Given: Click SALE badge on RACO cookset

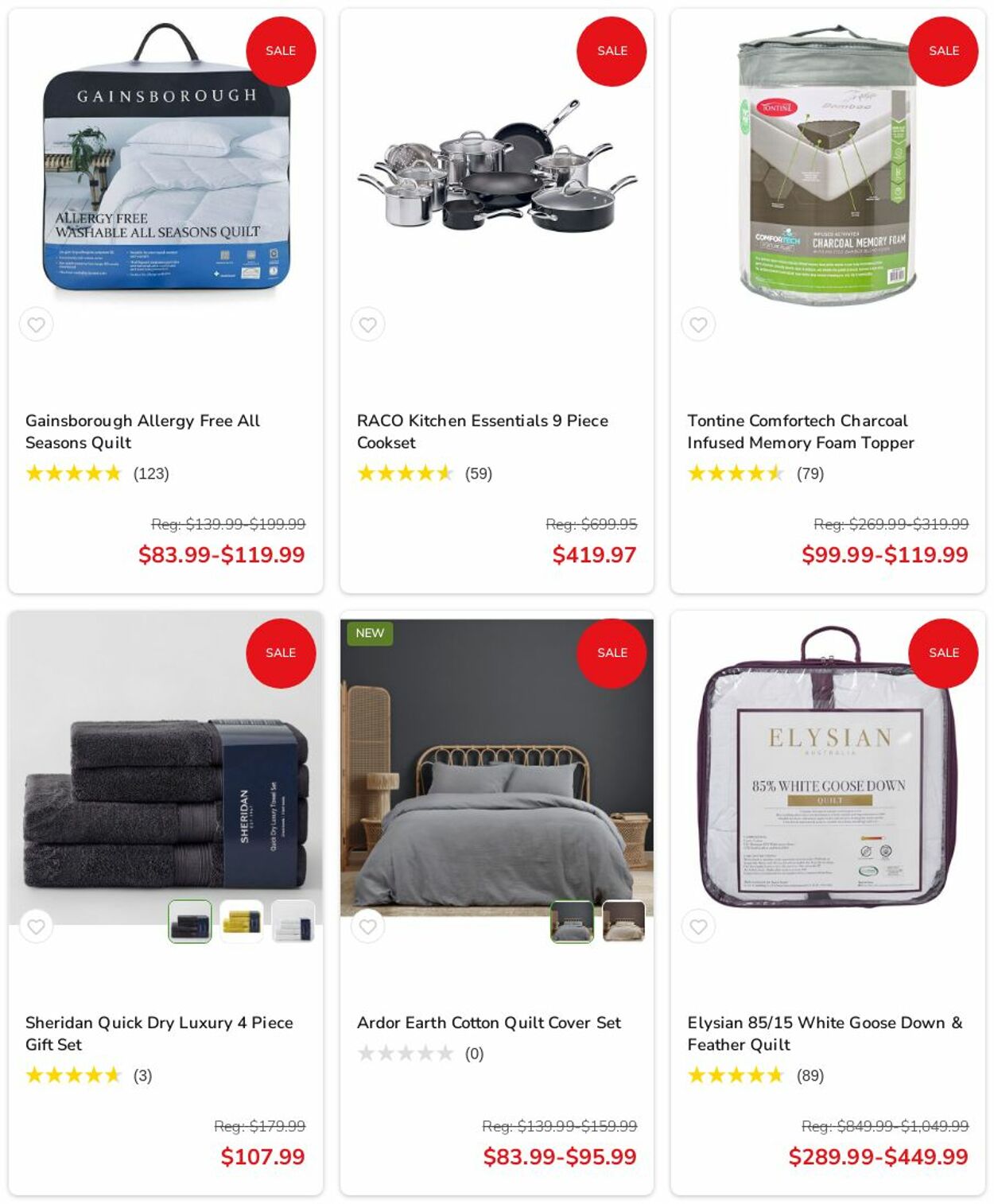Looking at the screenshot, I should tap(612, 51).
